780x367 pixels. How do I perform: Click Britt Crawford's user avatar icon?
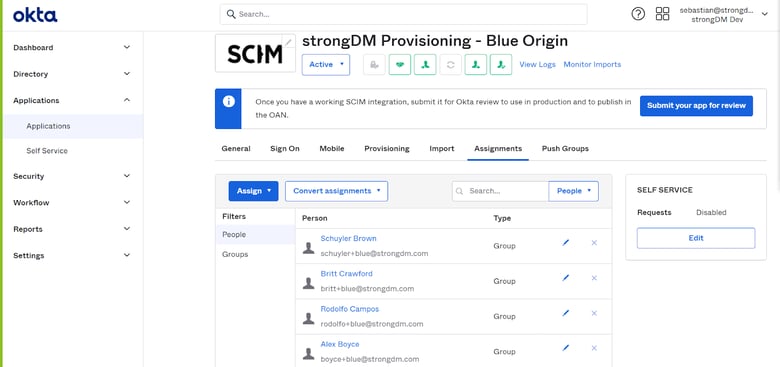[308, 283]
